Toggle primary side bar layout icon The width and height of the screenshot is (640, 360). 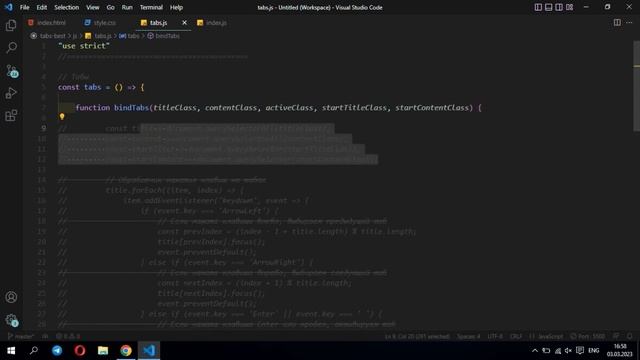[538, 7]
